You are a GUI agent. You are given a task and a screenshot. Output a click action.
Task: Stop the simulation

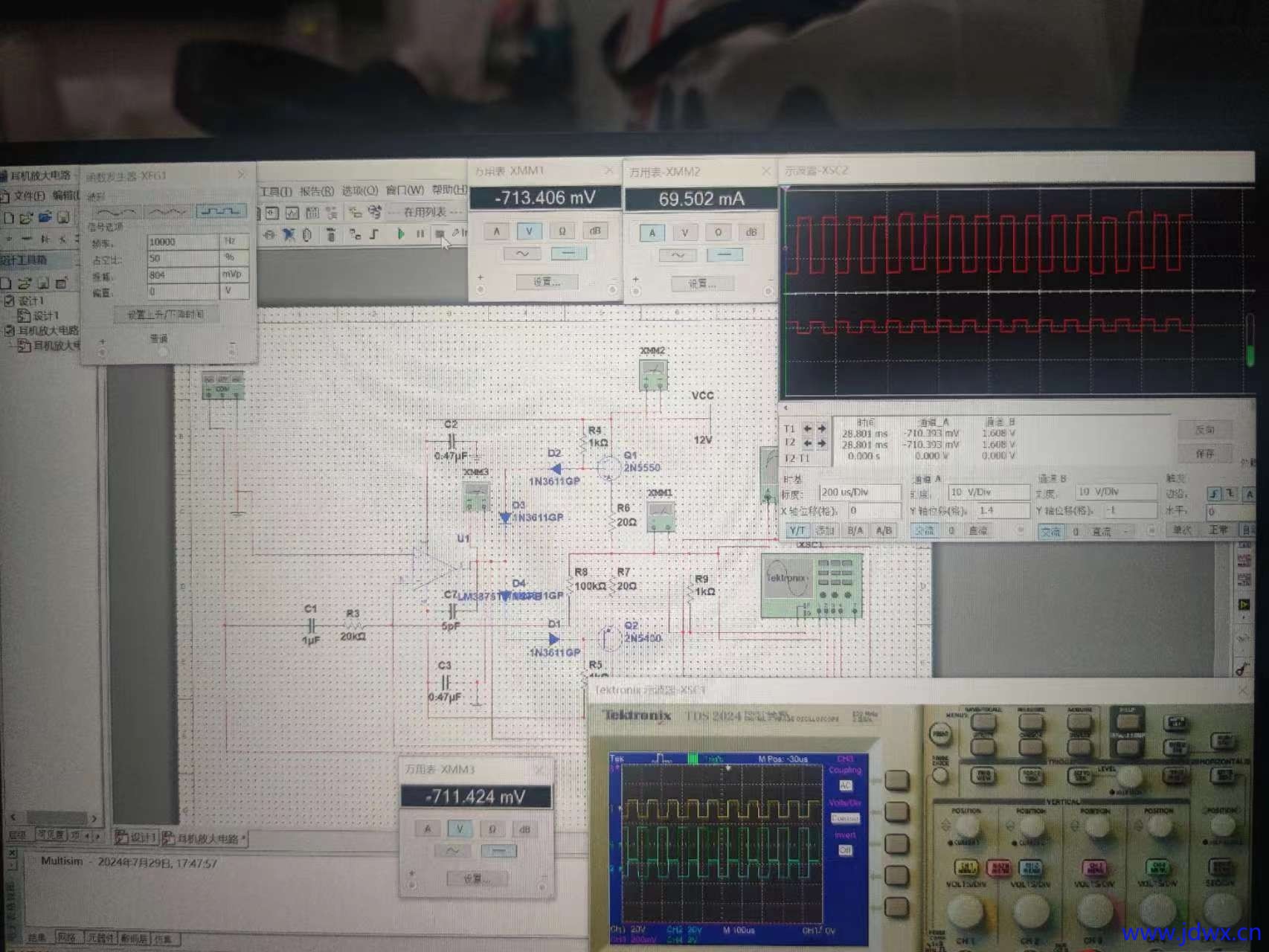point(440,234)
